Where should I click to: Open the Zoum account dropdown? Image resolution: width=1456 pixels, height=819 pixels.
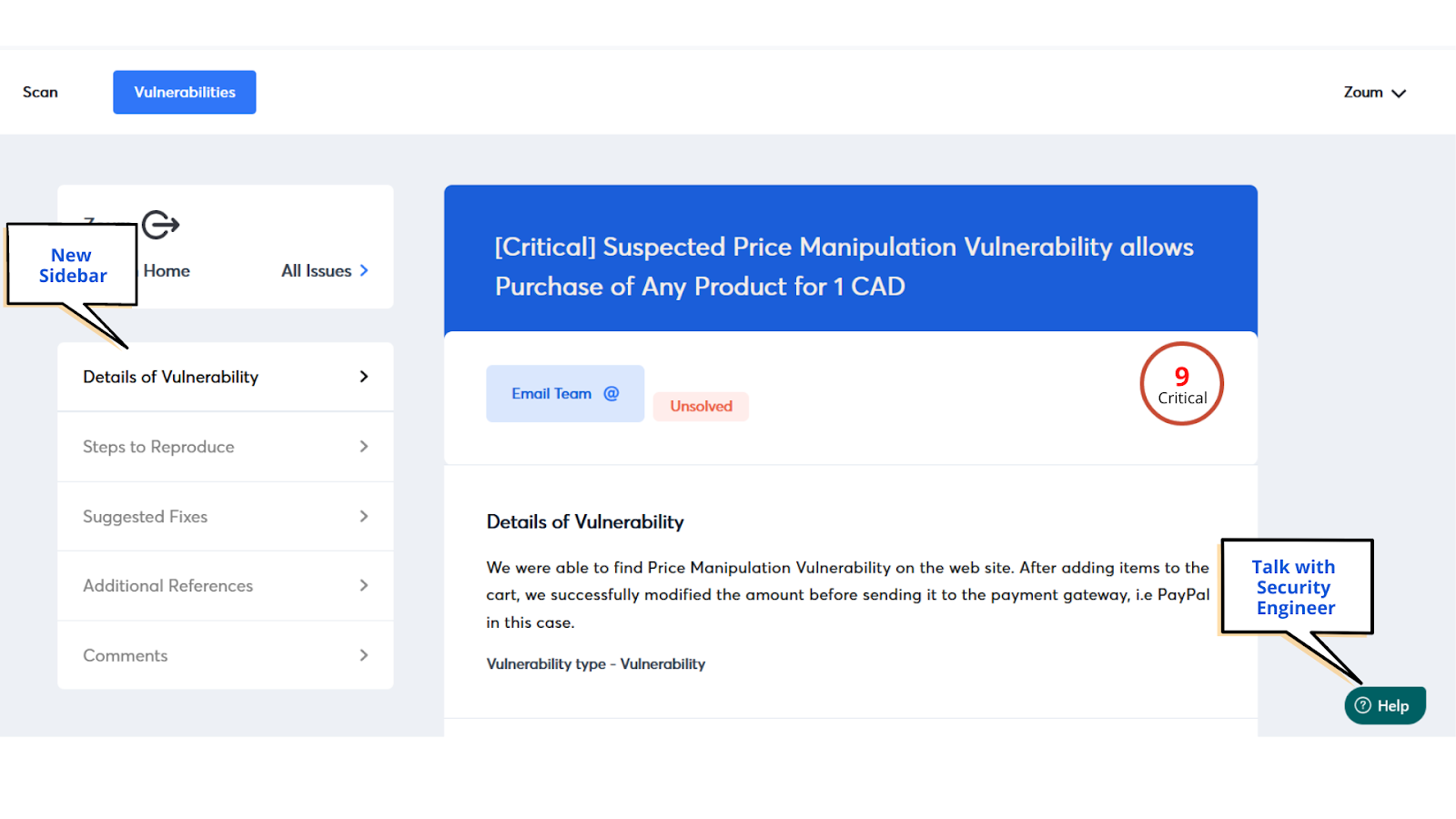point(1374,92)
